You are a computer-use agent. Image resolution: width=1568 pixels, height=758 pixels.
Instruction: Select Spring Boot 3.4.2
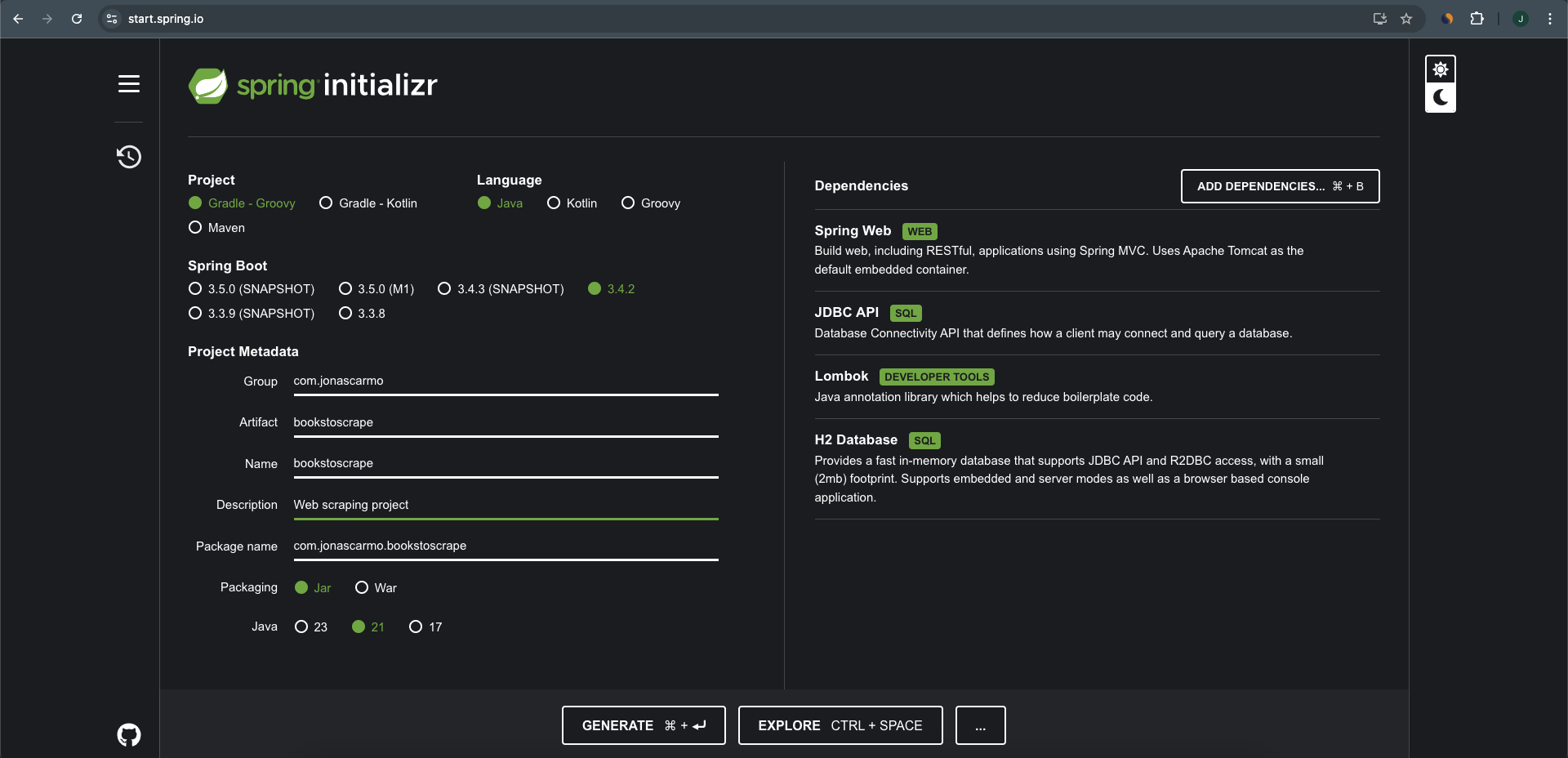click(x=611, y=289)
